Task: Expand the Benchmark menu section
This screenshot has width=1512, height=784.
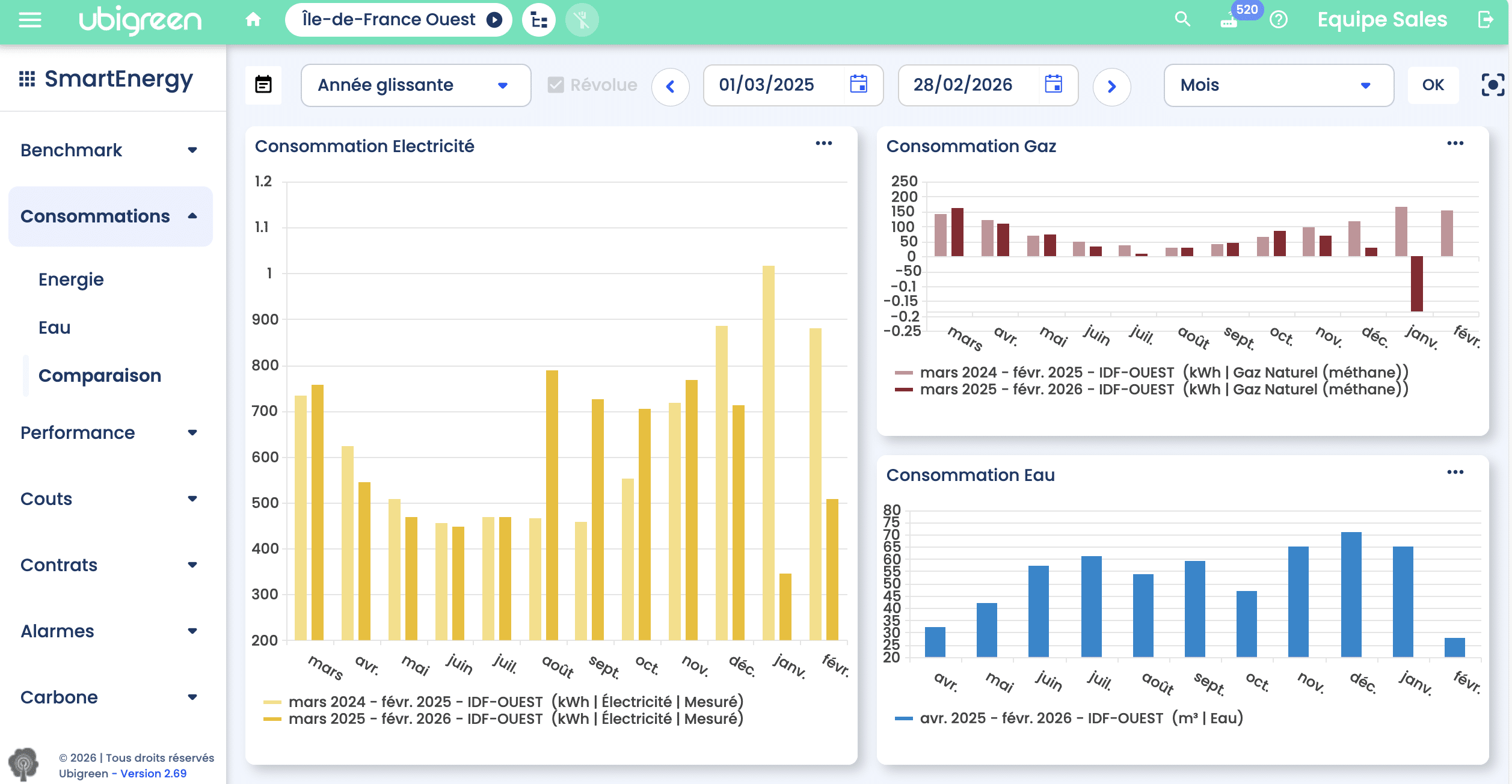Action: coord(111,150)
